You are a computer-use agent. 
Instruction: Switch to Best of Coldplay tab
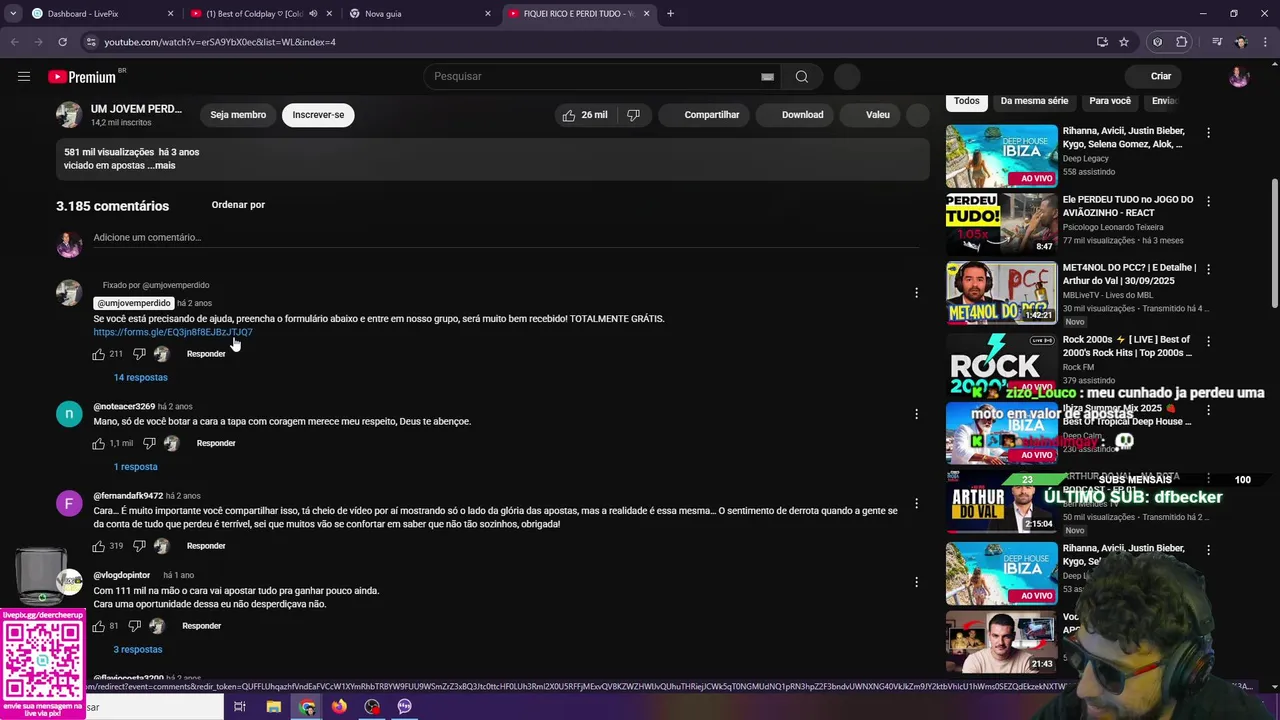tap(260, 14)
